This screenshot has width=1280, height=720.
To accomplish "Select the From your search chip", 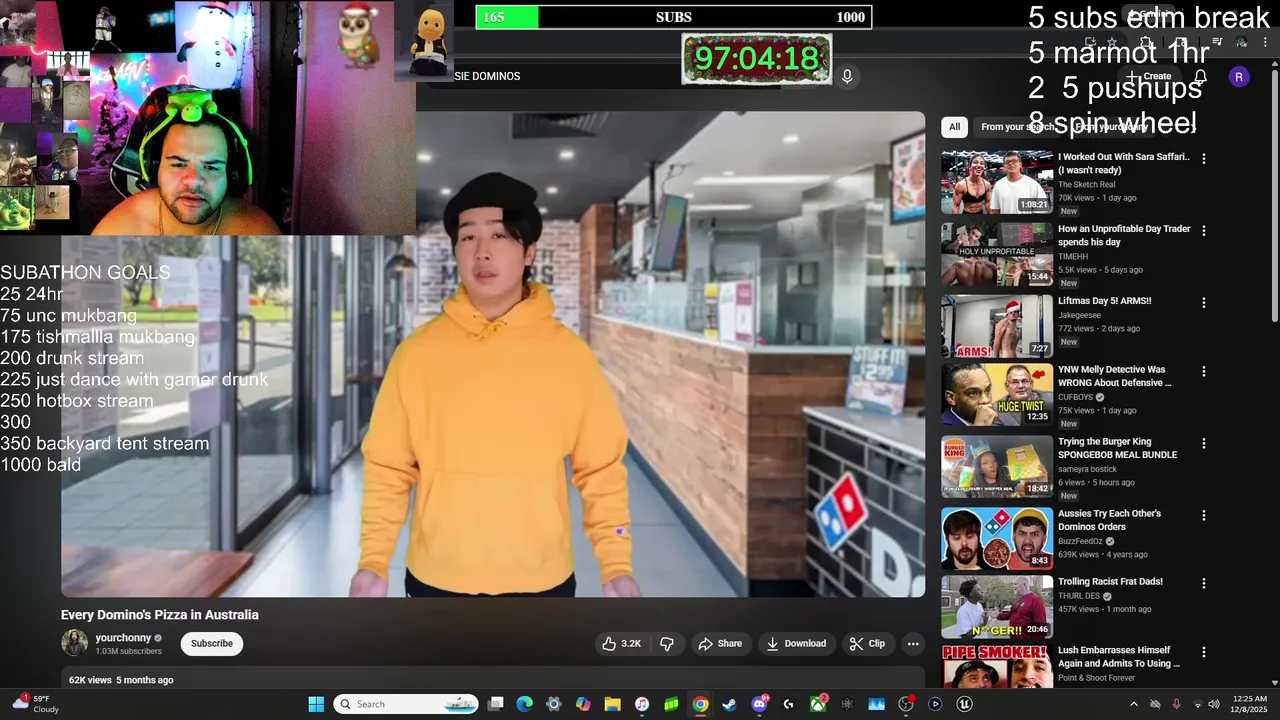I will 1017,127.
